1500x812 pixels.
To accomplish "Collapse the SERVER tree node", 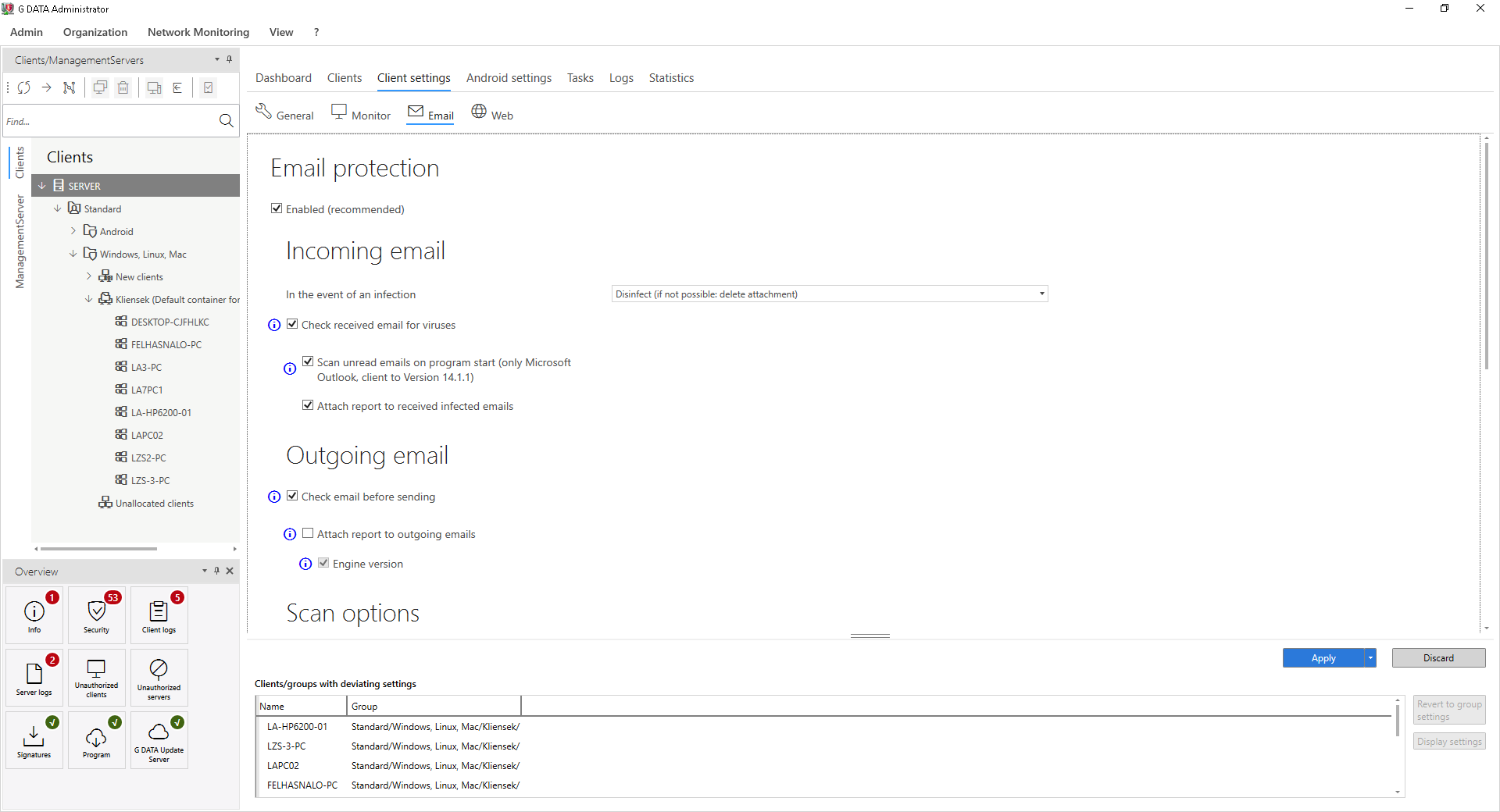I will (x=42, y=186).
